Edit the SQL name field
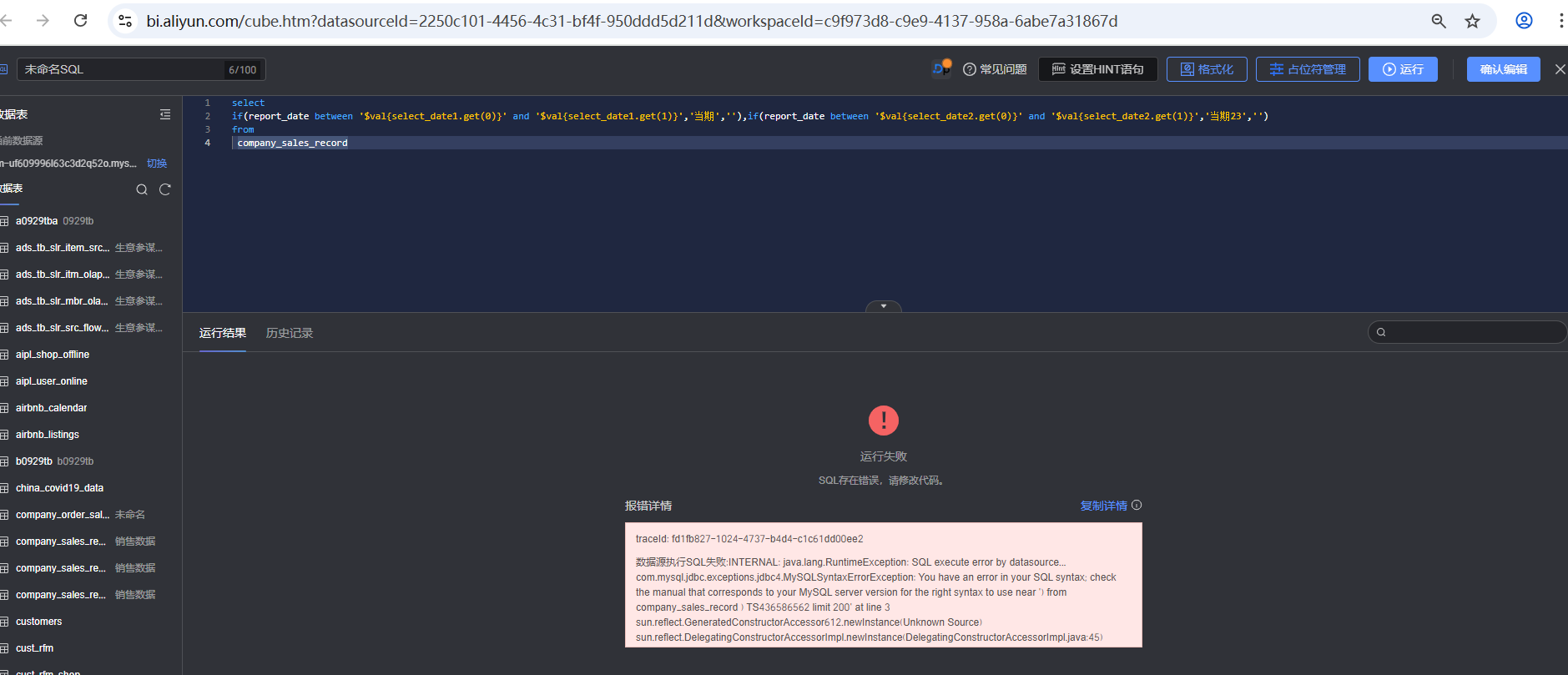Image resolution: width=1568 pixels, height=675 pixels. tap(121, 69)
